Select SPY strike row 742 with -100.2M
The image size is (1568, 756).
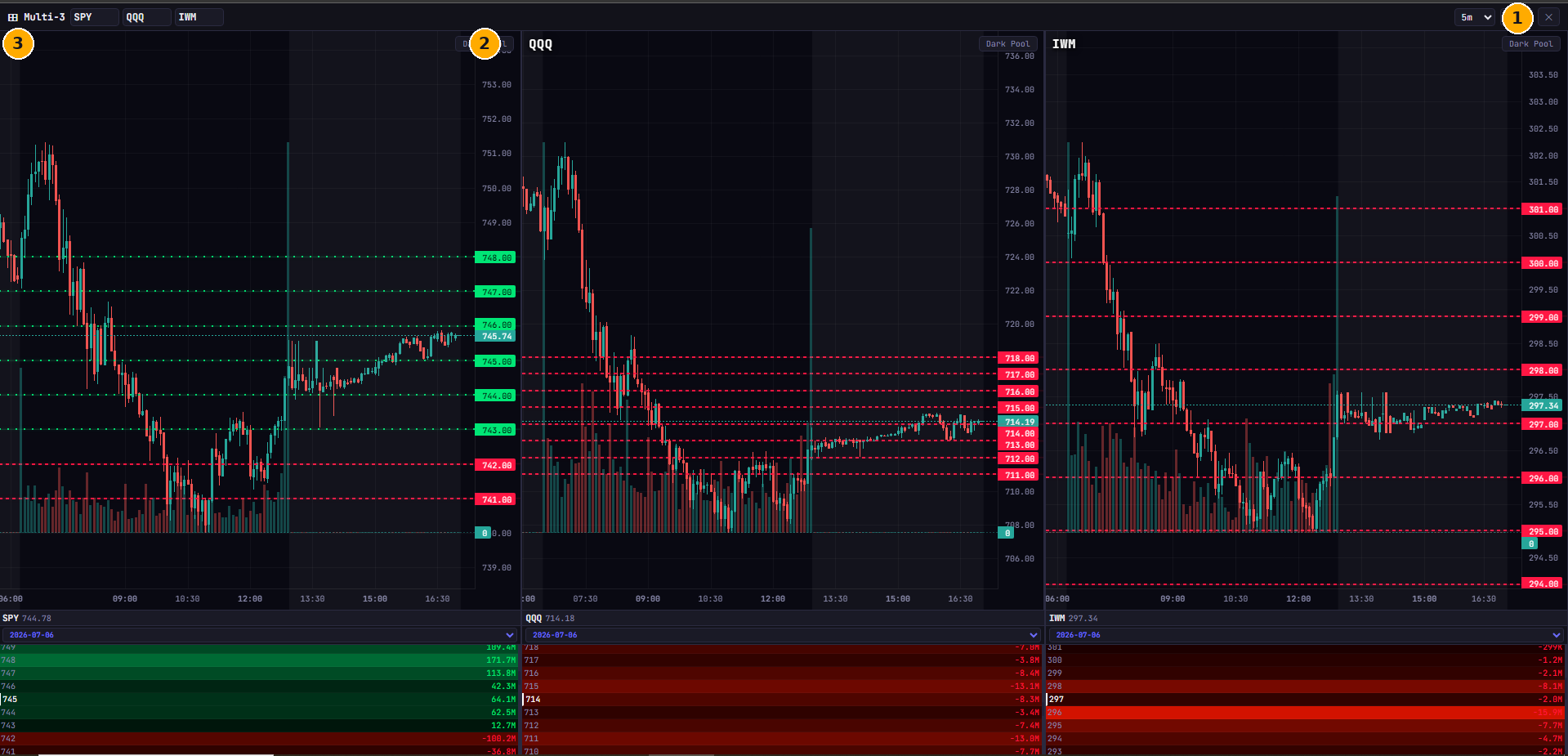[x=259, y=739]
